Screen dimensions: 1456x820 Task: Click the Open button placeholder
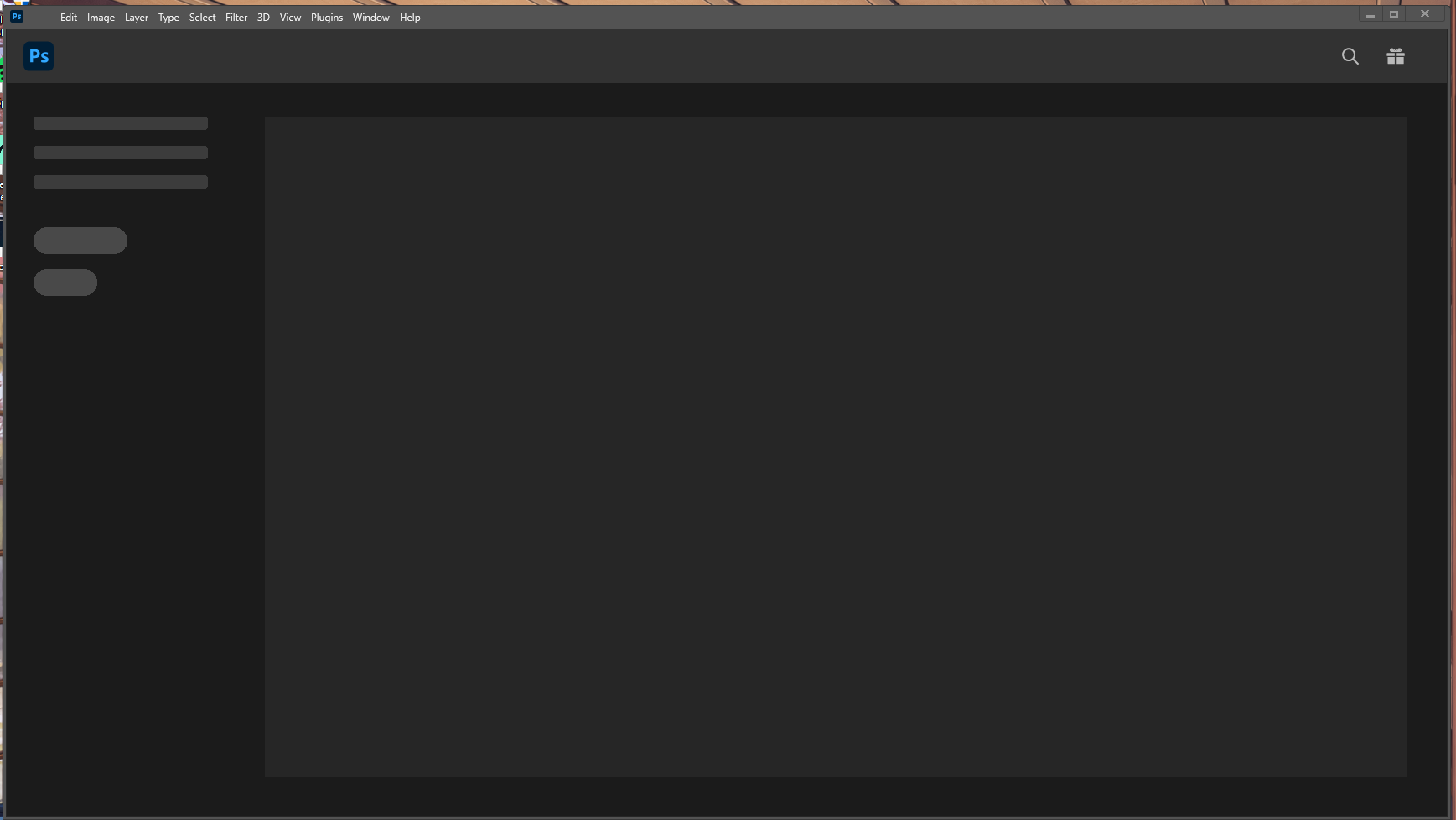tap(65, 282)
